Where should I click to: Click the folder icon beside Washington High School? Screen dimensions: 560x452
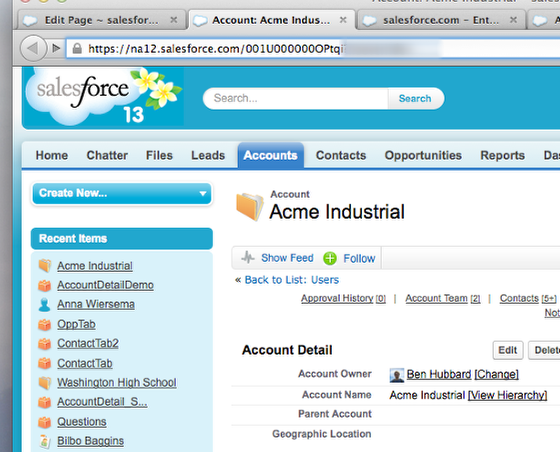(x=45, y=382)
